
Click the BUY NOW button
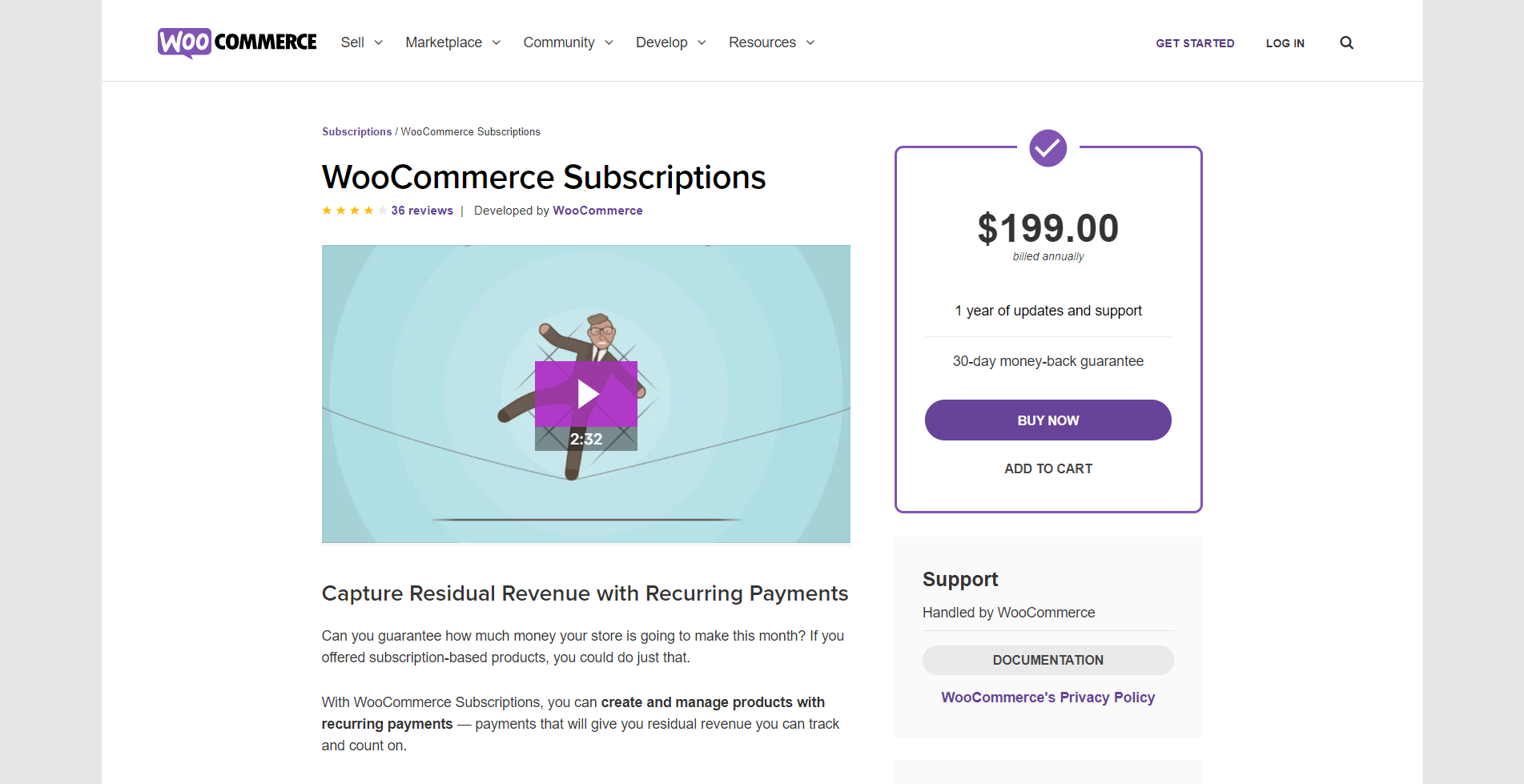[1048, 420]
